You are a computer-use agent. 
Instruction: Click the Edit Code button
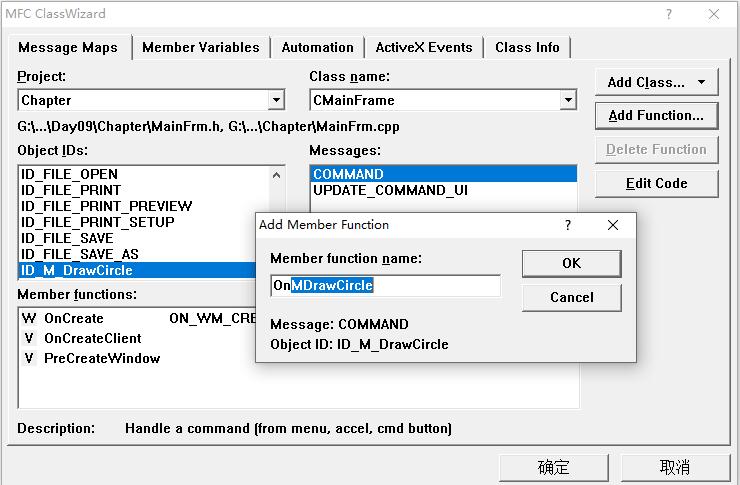coord(656,184)
